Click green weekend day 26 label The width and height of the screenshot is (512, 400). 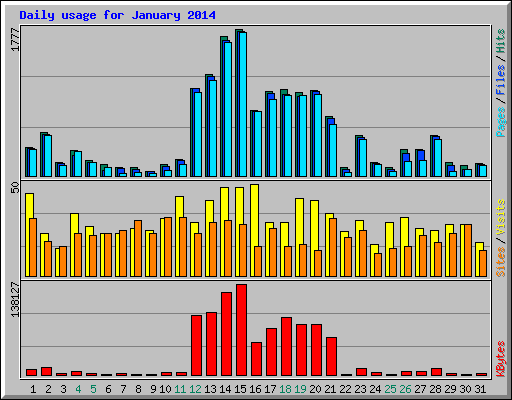point(405,389)
